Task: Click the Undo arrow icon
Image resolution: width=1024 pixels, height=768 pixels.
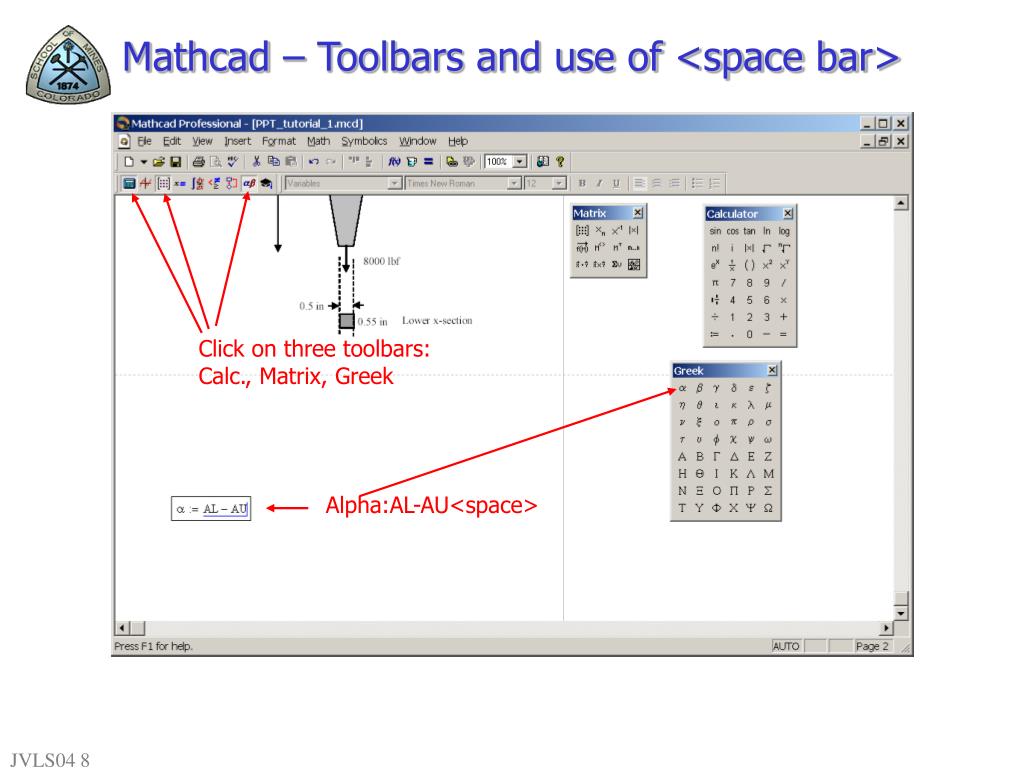Action: point(314,161)
